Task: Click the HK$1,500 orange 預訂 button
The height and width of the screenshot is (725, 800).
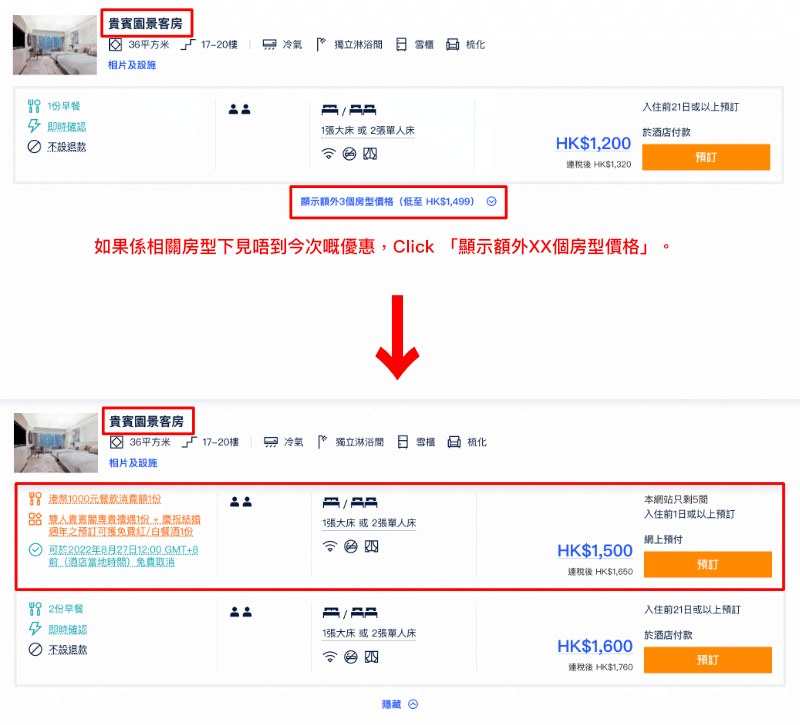Action: (x=708, y=564)
